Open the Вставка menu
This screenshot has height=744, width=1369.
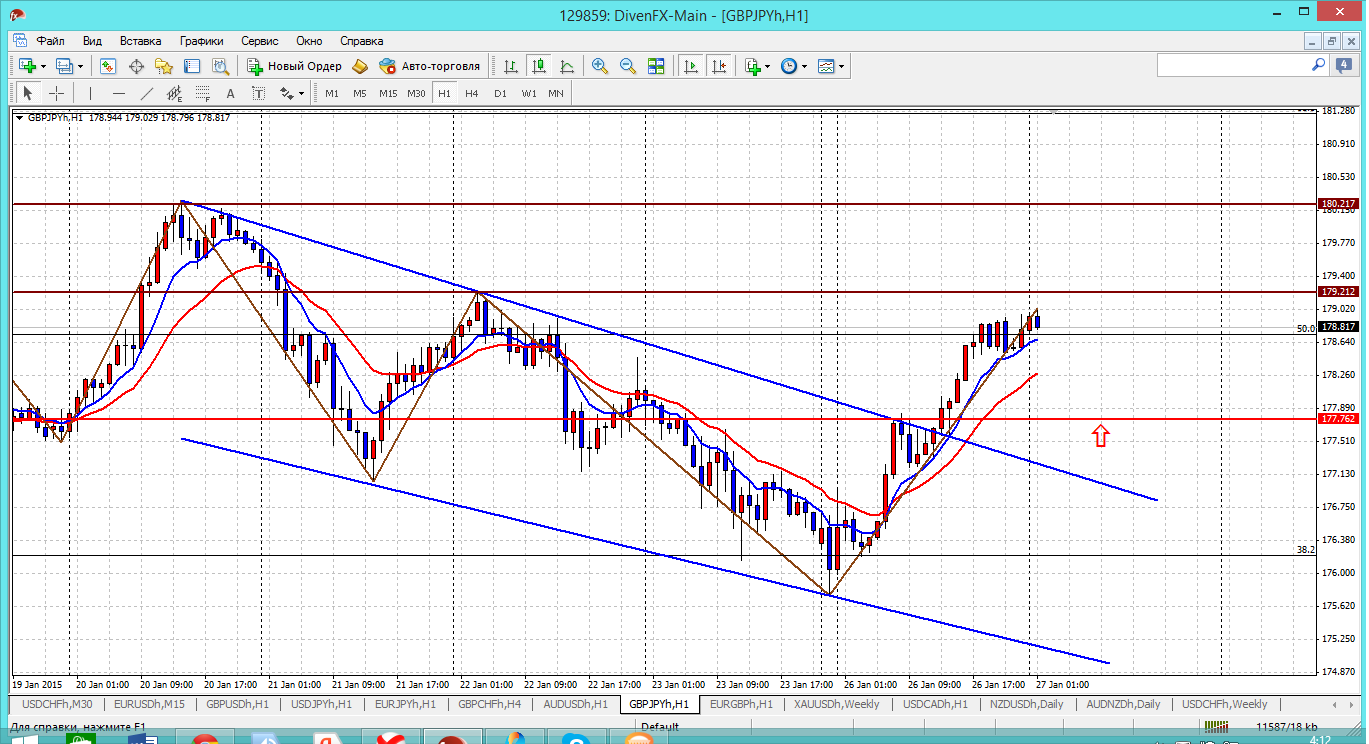(x=140, y=41)
